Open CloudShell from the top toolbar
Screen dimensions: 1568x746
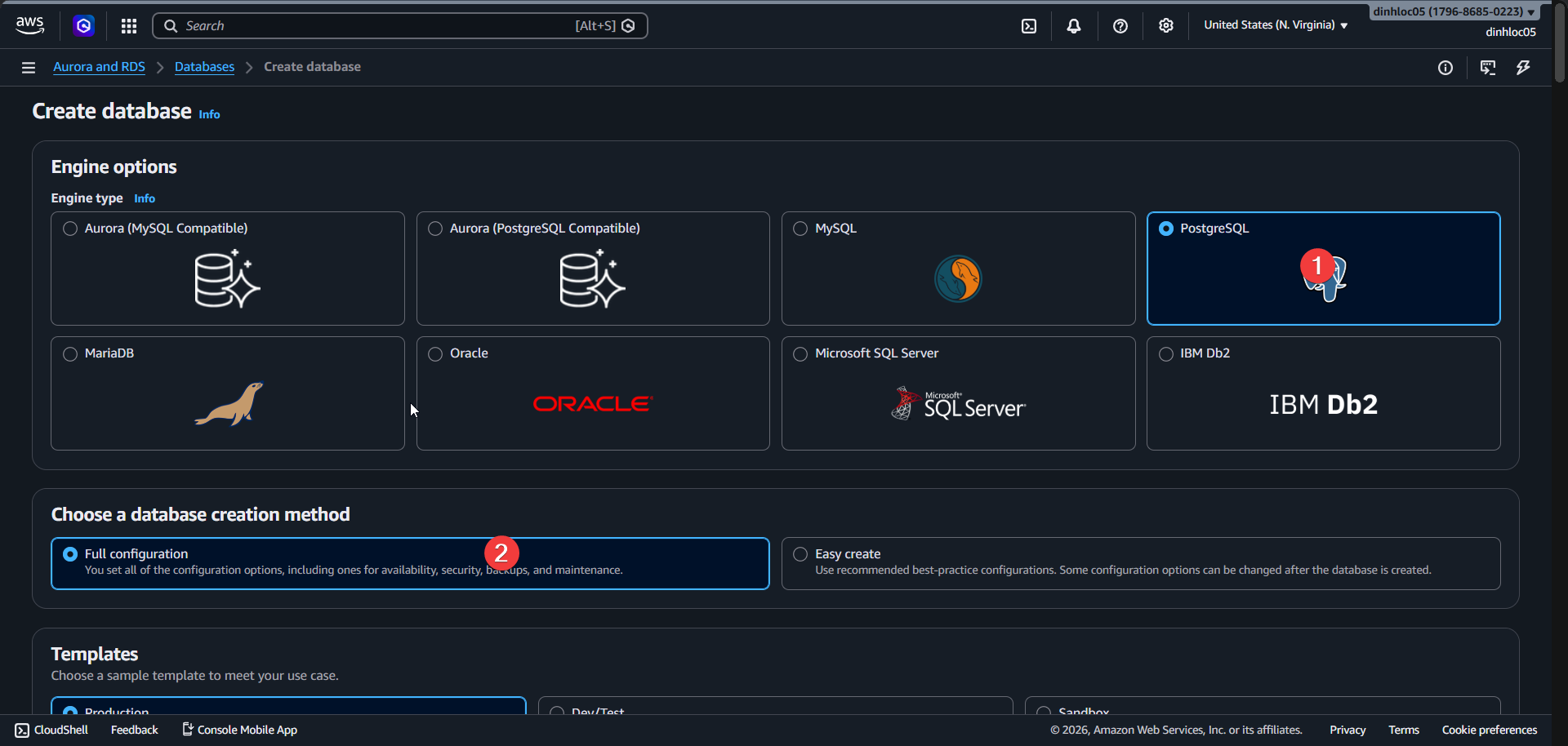click(1028, 25)
